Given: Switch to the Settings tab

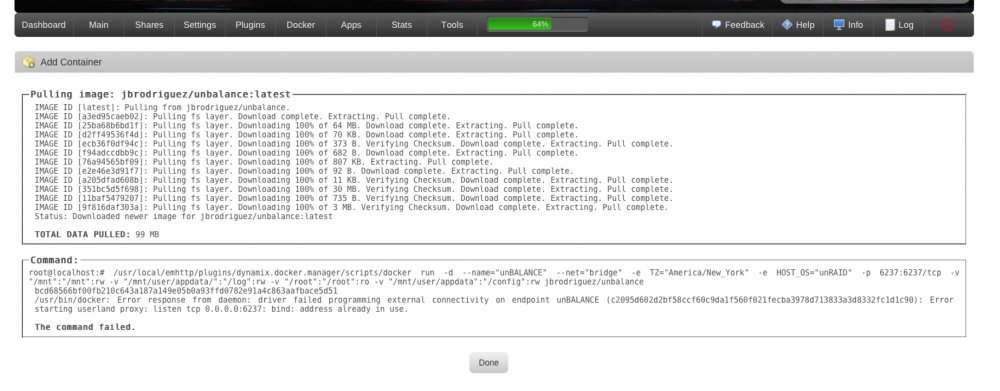Looking at the screenshot, I should 200,25.
